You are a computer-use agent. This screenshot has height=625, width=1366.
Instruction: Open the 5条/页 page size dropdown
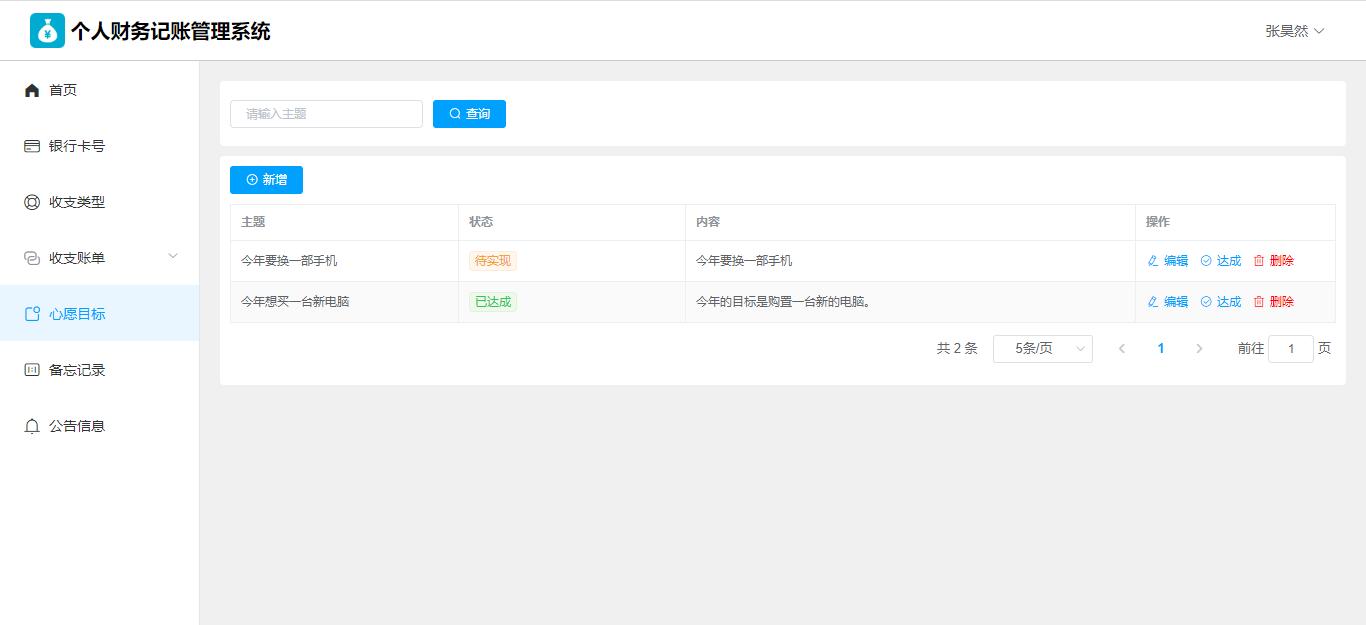[x=1042, y=349]
